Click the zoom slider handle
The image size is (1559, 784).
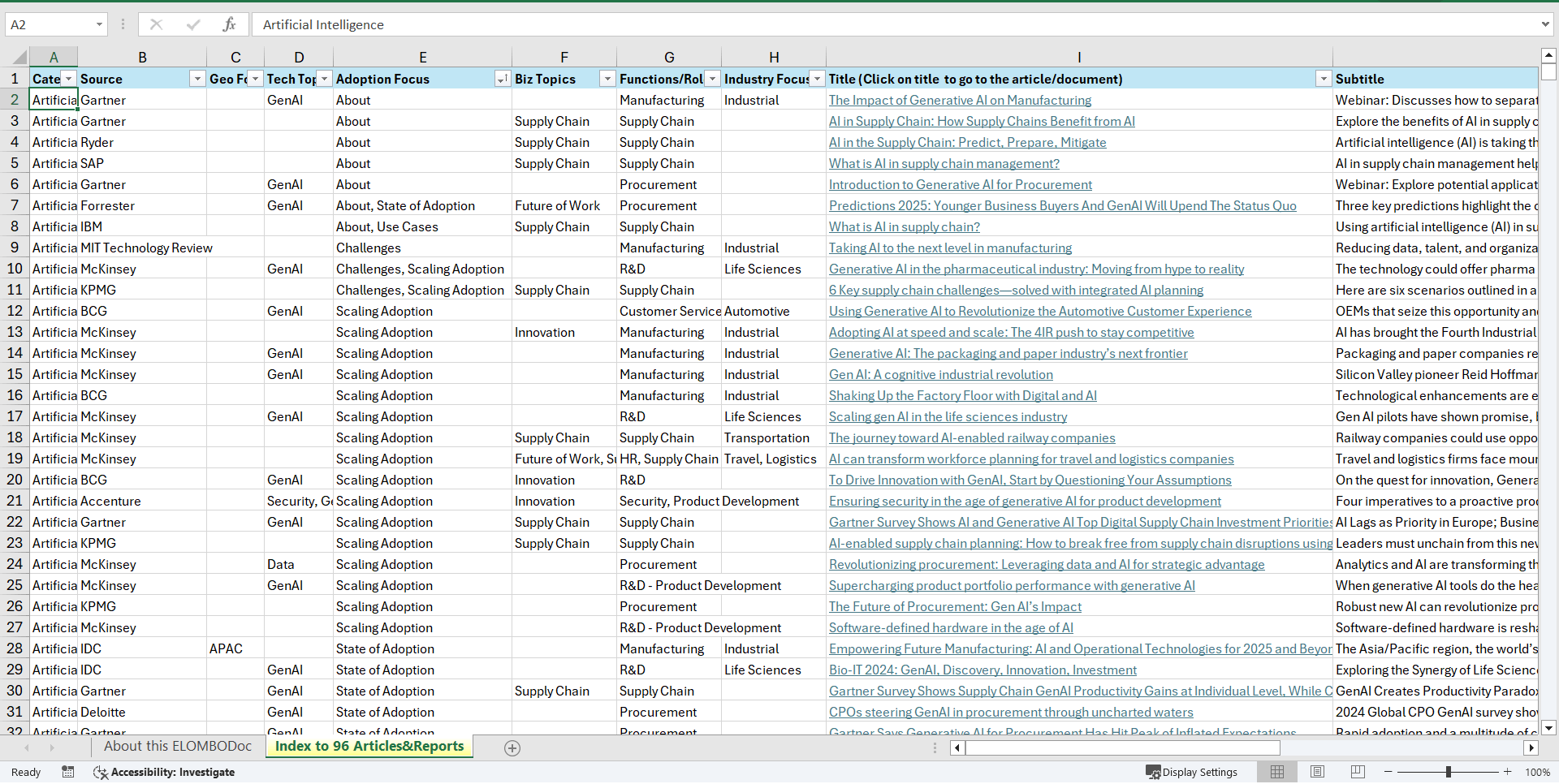pyautogui.click(x=1449, y=772)
